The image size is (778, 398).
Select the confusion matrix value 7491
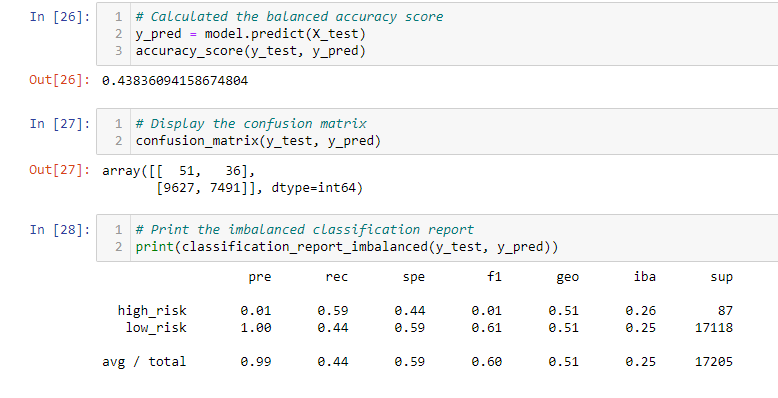pos(225,188)
